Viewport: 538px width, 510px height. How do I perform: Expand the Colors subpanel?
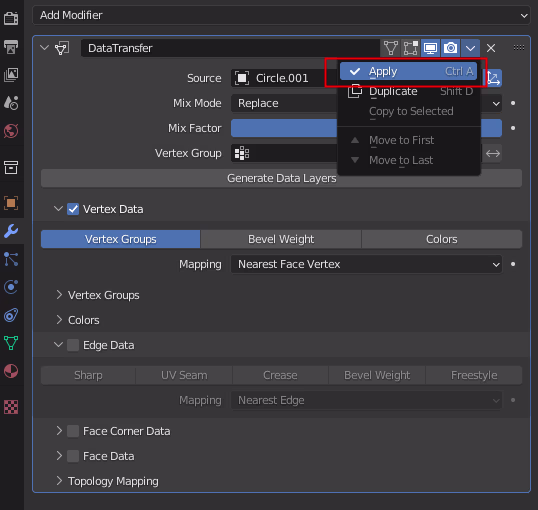pos(59,320)
